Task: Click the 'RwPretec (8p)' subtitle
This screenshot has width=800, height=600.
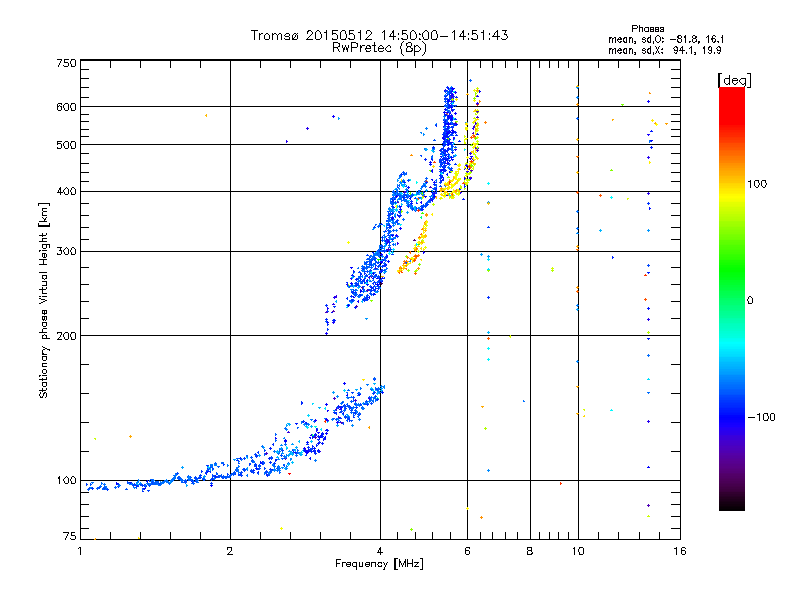Action: (379, 48)
